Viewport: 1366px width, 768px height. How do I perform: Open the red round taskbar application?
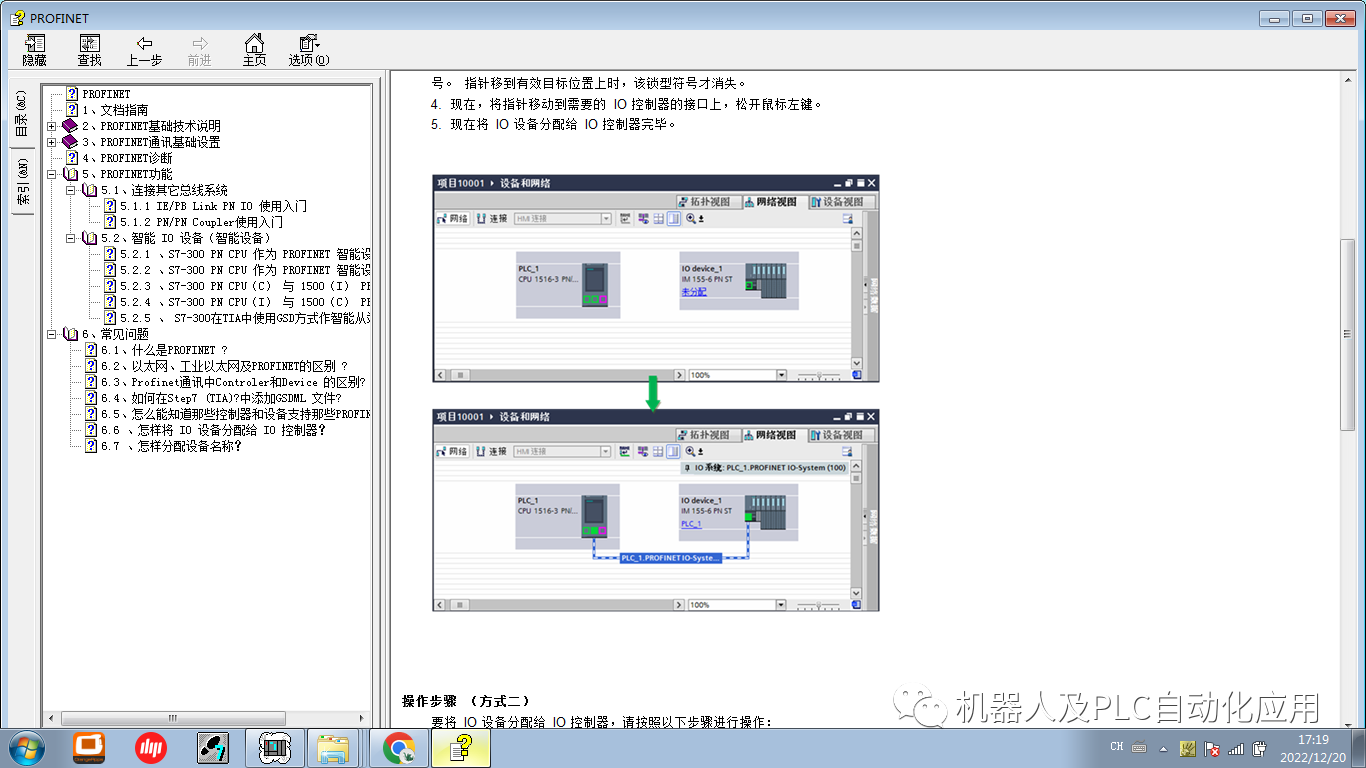[x=151, y=748]
